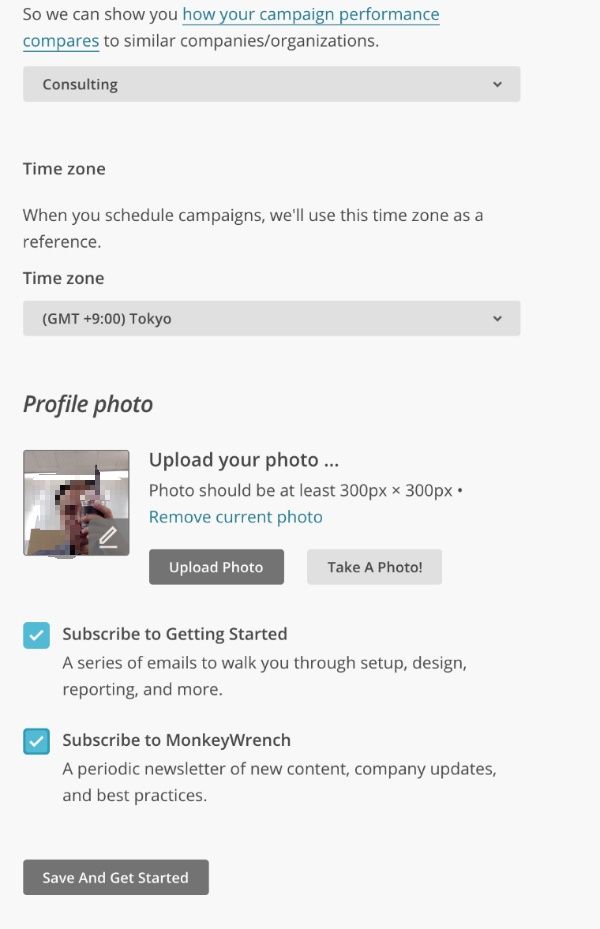600x929 pixels.
Task: Open the Consulting industry dropdown
Action: tap(271, 84)
